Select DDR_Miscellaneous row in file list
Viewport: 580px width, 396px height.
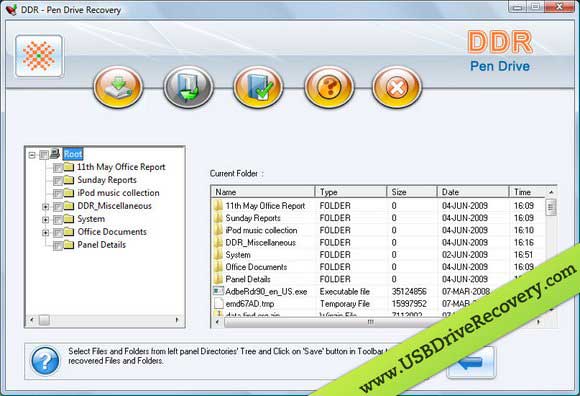coord(378,242)
